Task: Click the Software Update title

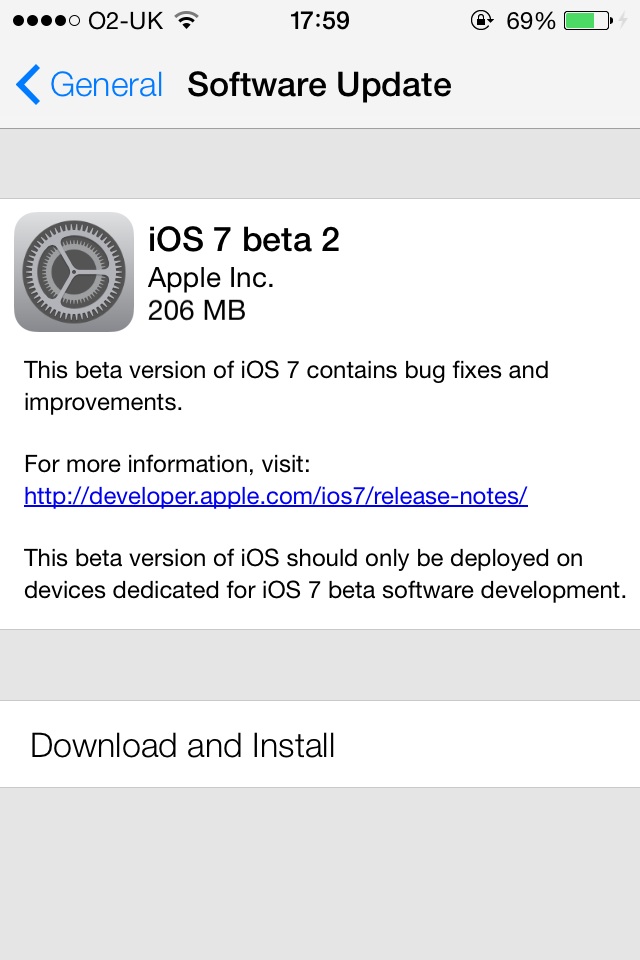Action: (319, 85)
